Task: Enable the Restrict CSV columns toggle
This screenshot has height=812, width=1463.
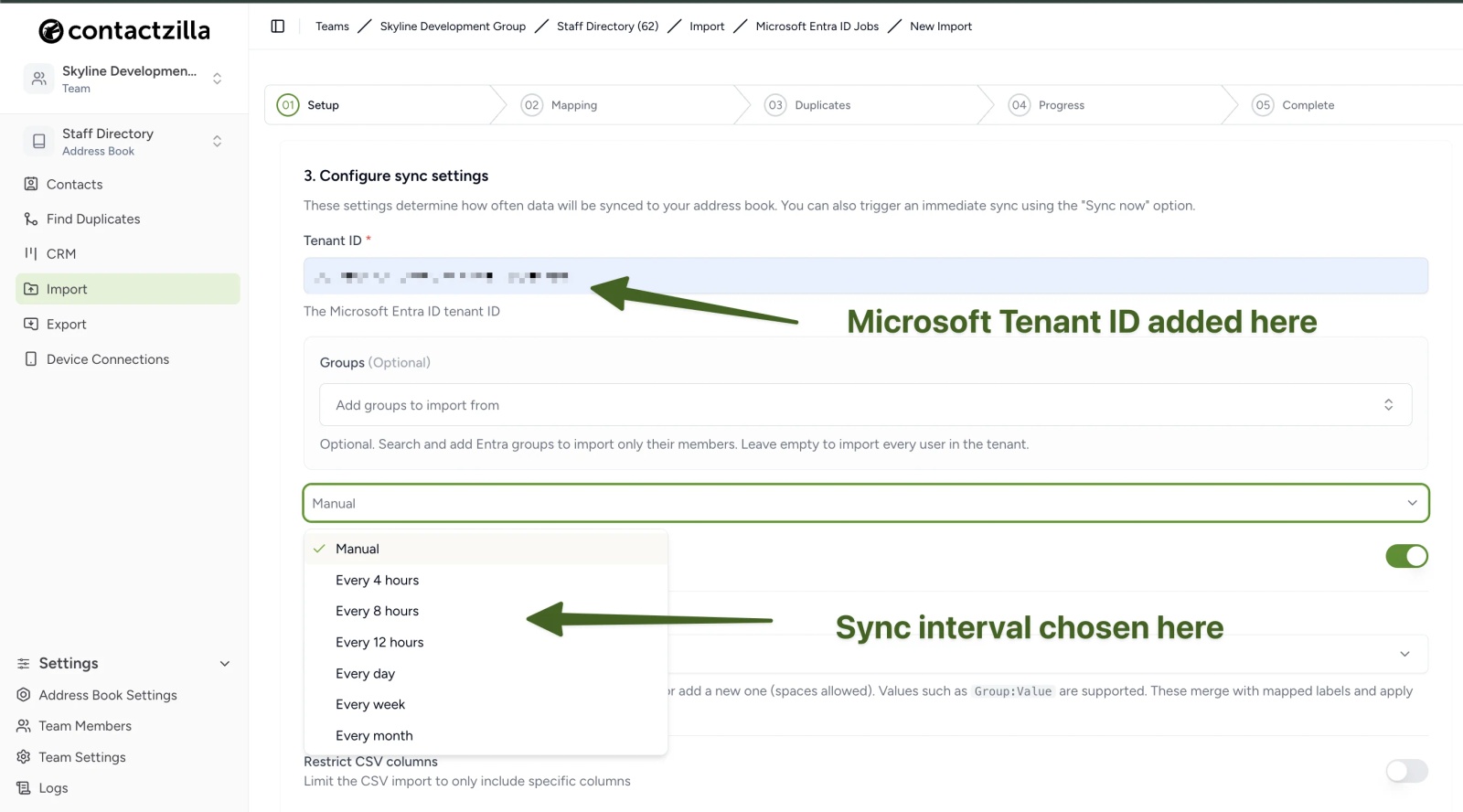Action: pyautogui.click(x=1406, y=771)
